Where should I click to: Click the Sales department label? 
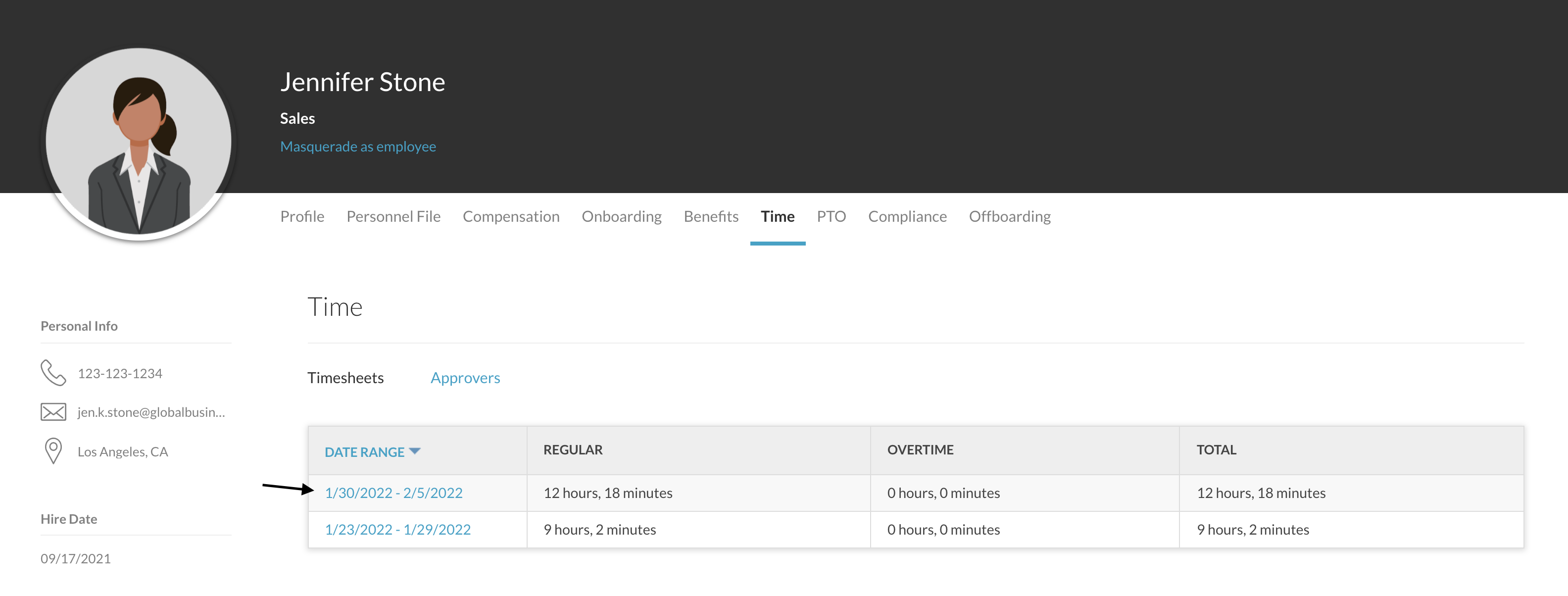pyautogui.click(x=297, y=118)
